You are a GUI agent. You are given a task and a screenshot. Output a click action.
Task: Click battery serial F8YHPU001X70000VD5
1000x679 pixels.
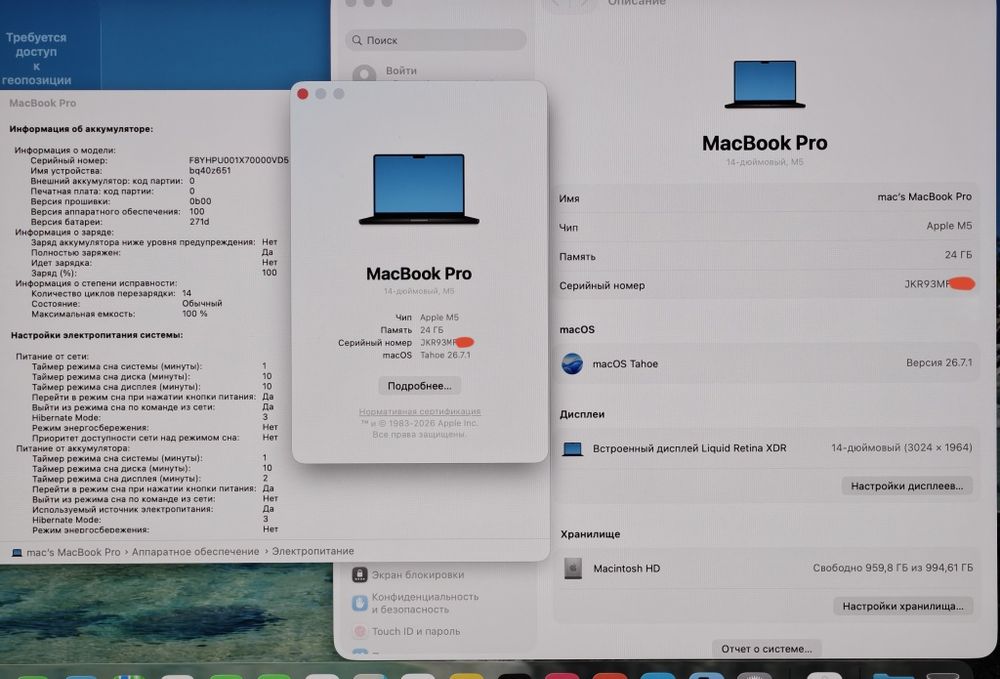point(239,160)
